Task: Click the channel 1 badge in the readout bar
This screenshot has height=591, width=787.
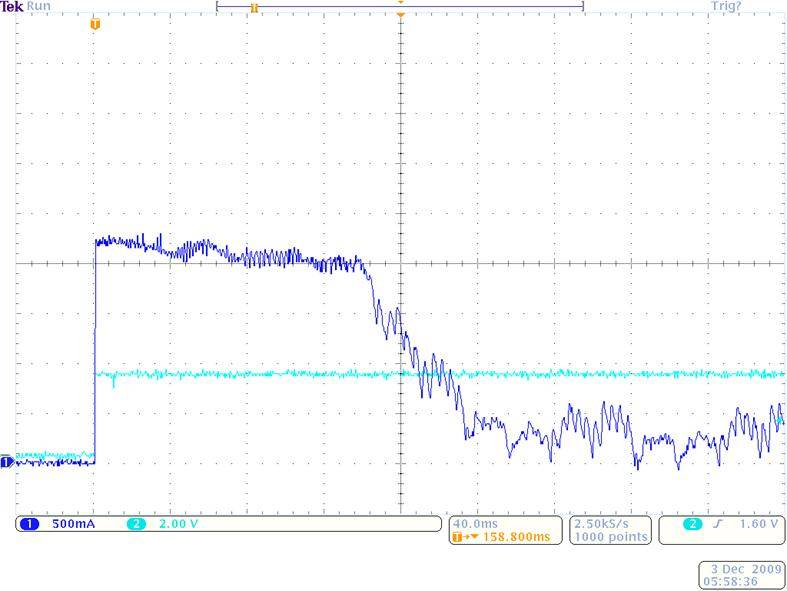Action: tap(29, 524)
